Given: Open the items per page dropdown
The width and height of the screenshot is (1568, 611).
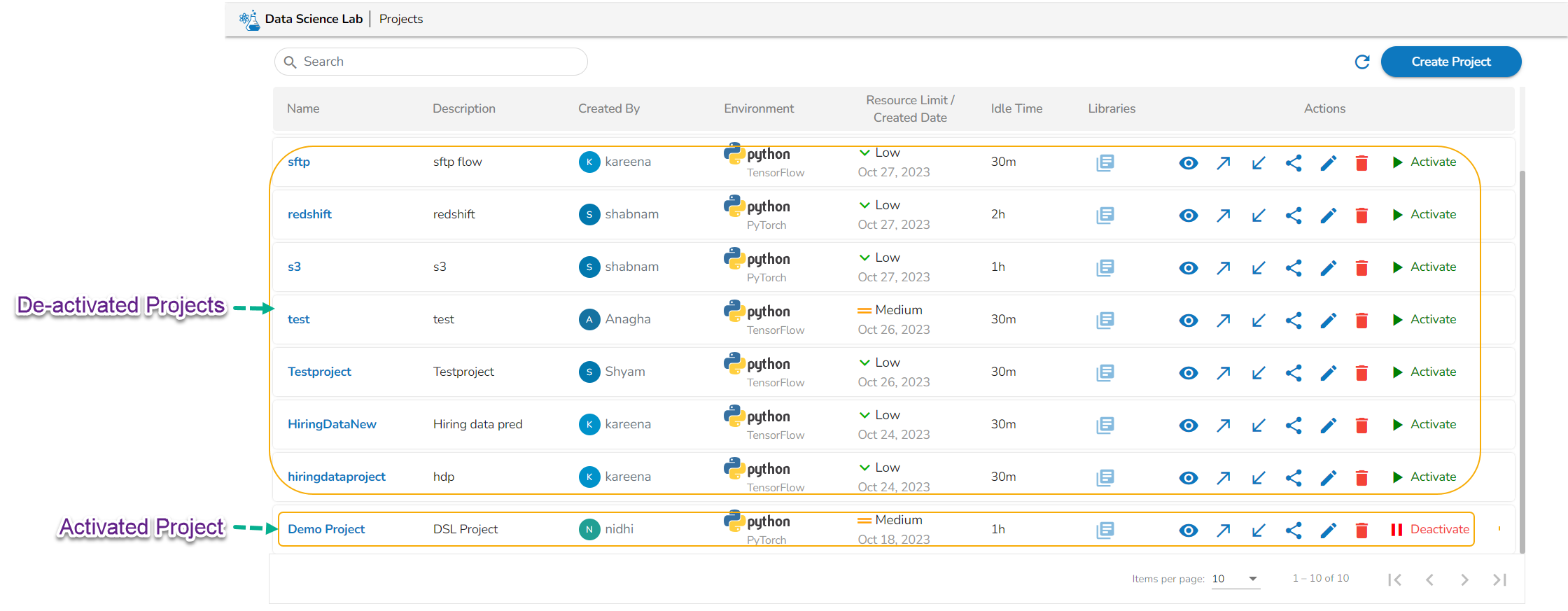Looking at the screenshot, I should [1235, 579].
